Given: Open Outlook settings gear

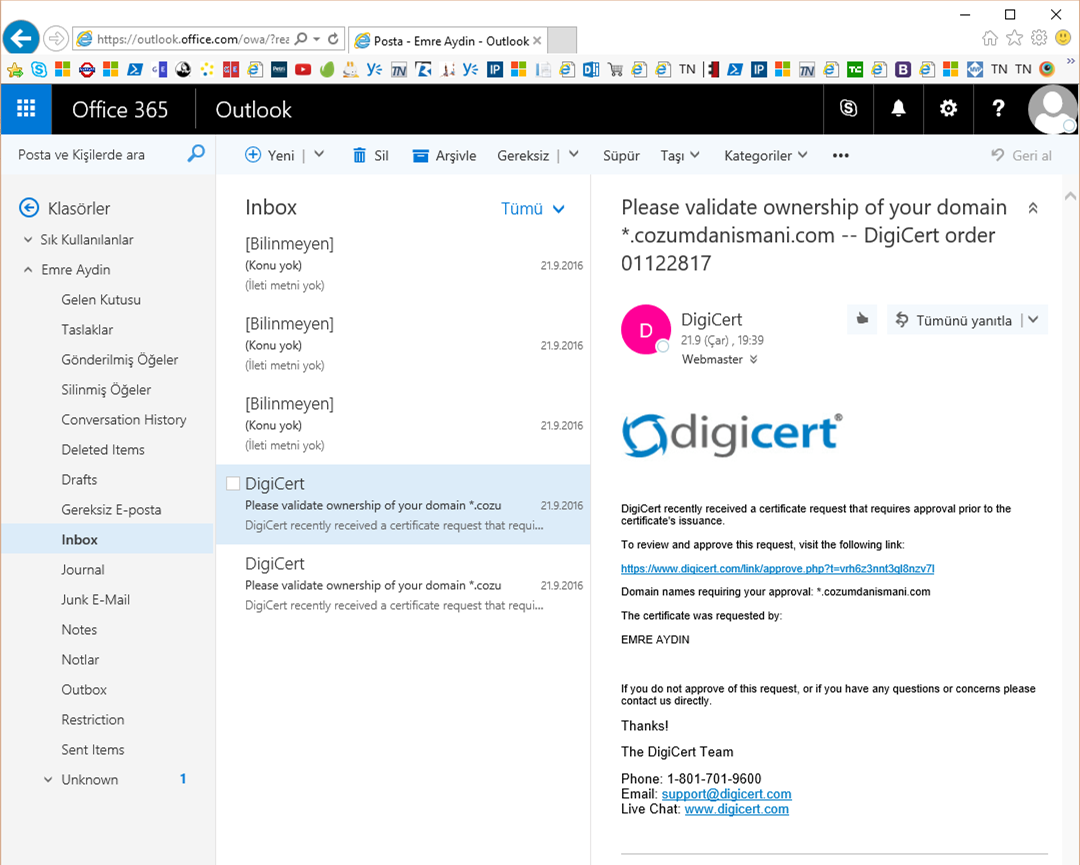Looking at the screenshot, I should (x=948, y=109).
